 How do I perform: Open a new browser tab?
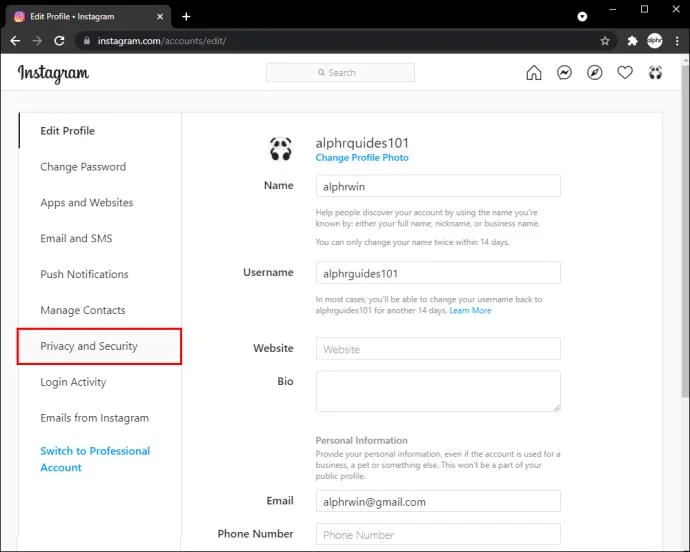[186, 17]
